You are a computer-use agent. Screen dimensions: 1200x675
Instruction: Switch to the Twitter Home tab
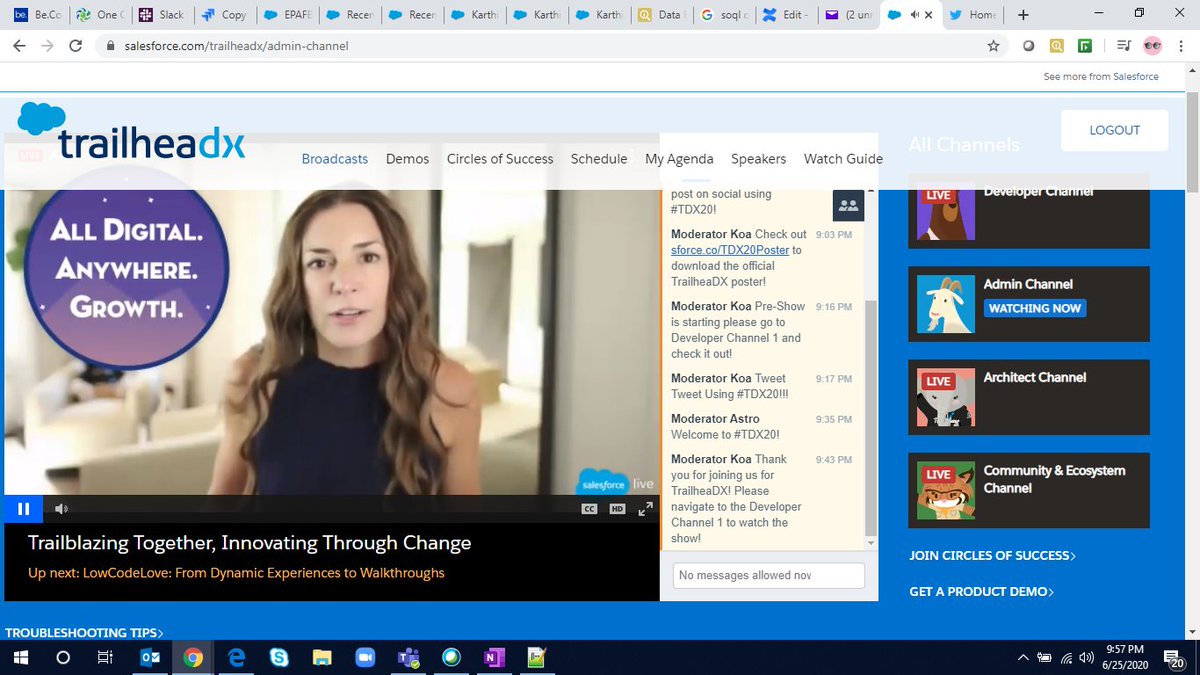coord(973,15)
